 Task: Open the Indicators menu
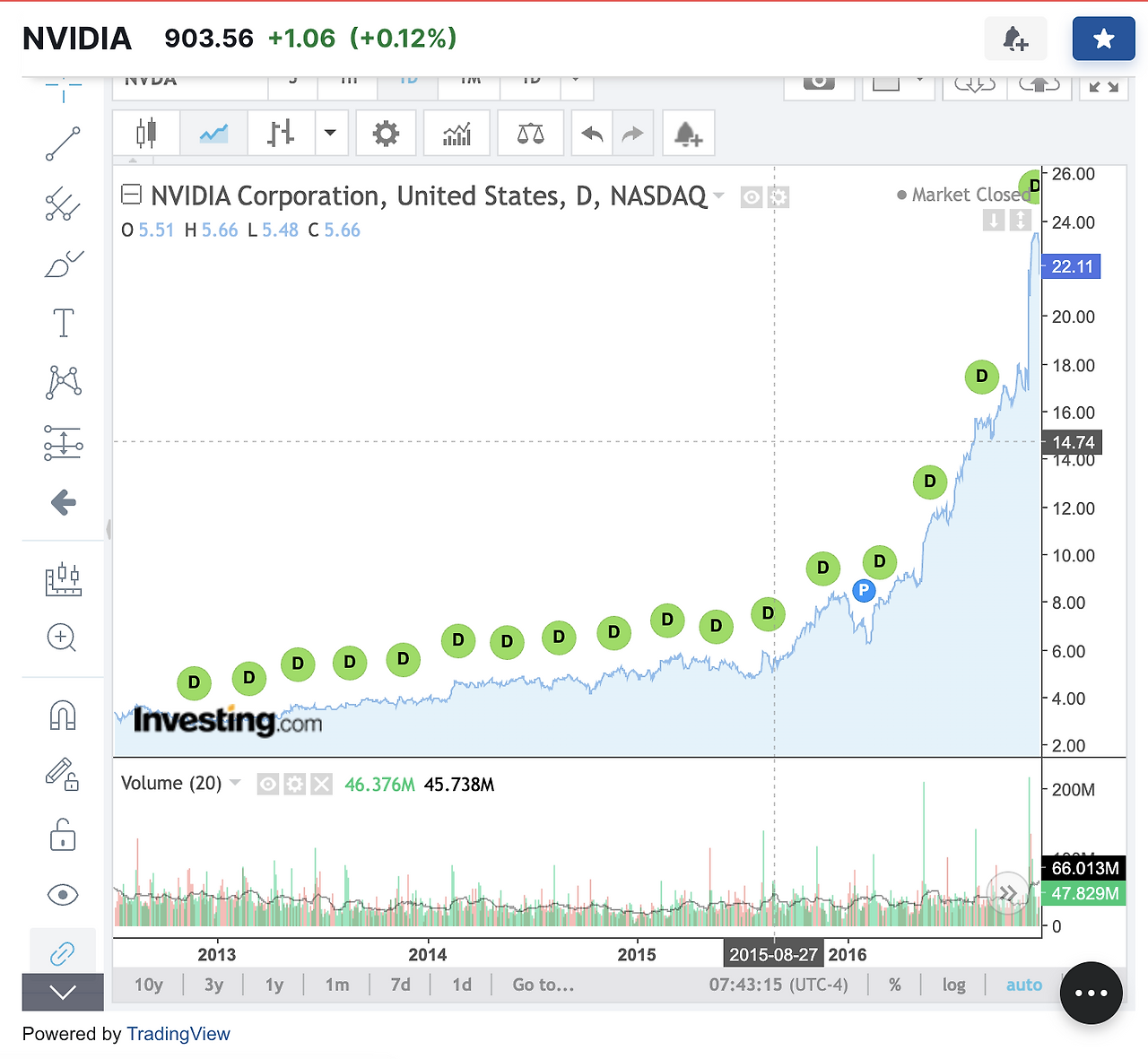(x=457, y=134)
